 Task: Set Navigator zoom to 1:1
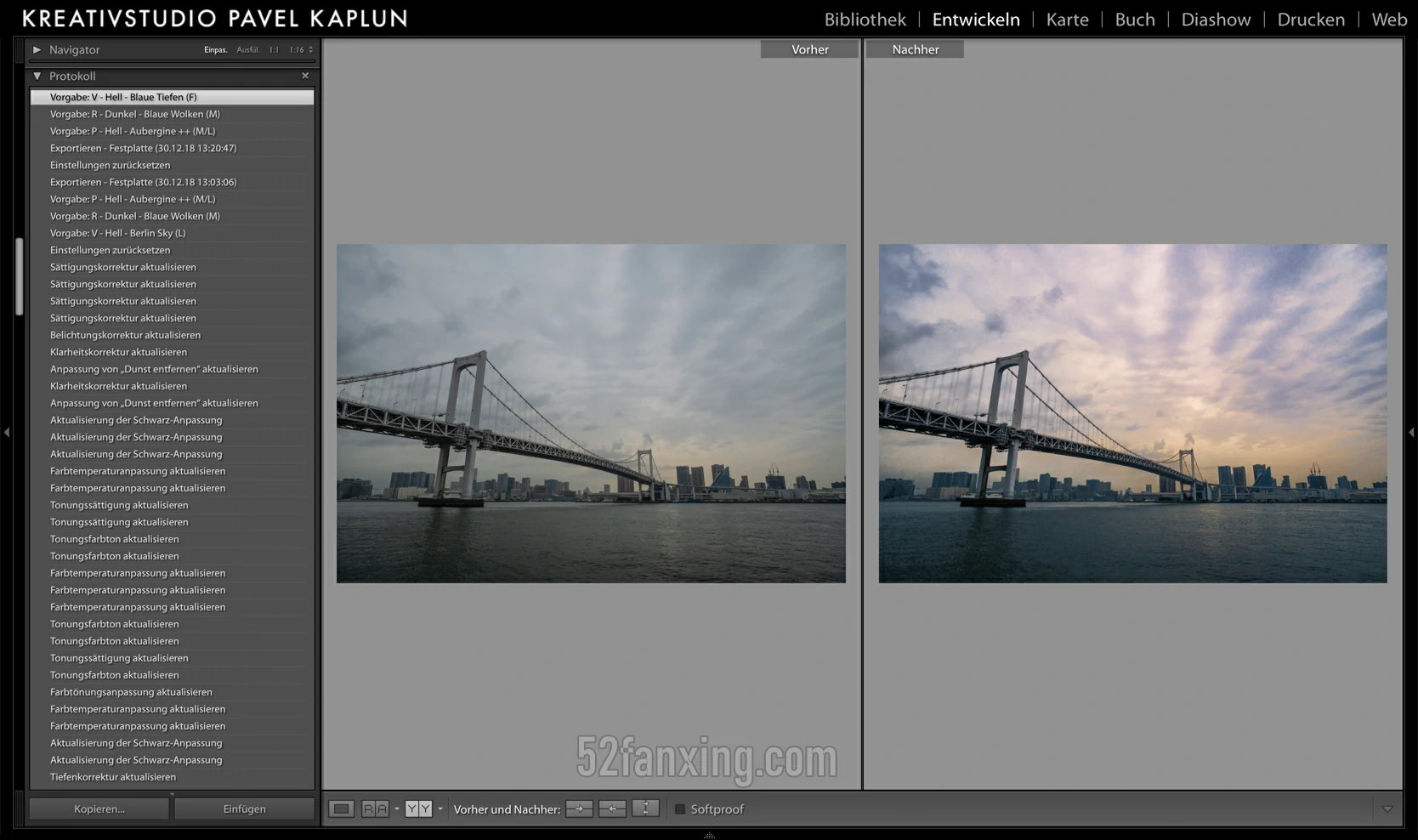coord(274,50)
